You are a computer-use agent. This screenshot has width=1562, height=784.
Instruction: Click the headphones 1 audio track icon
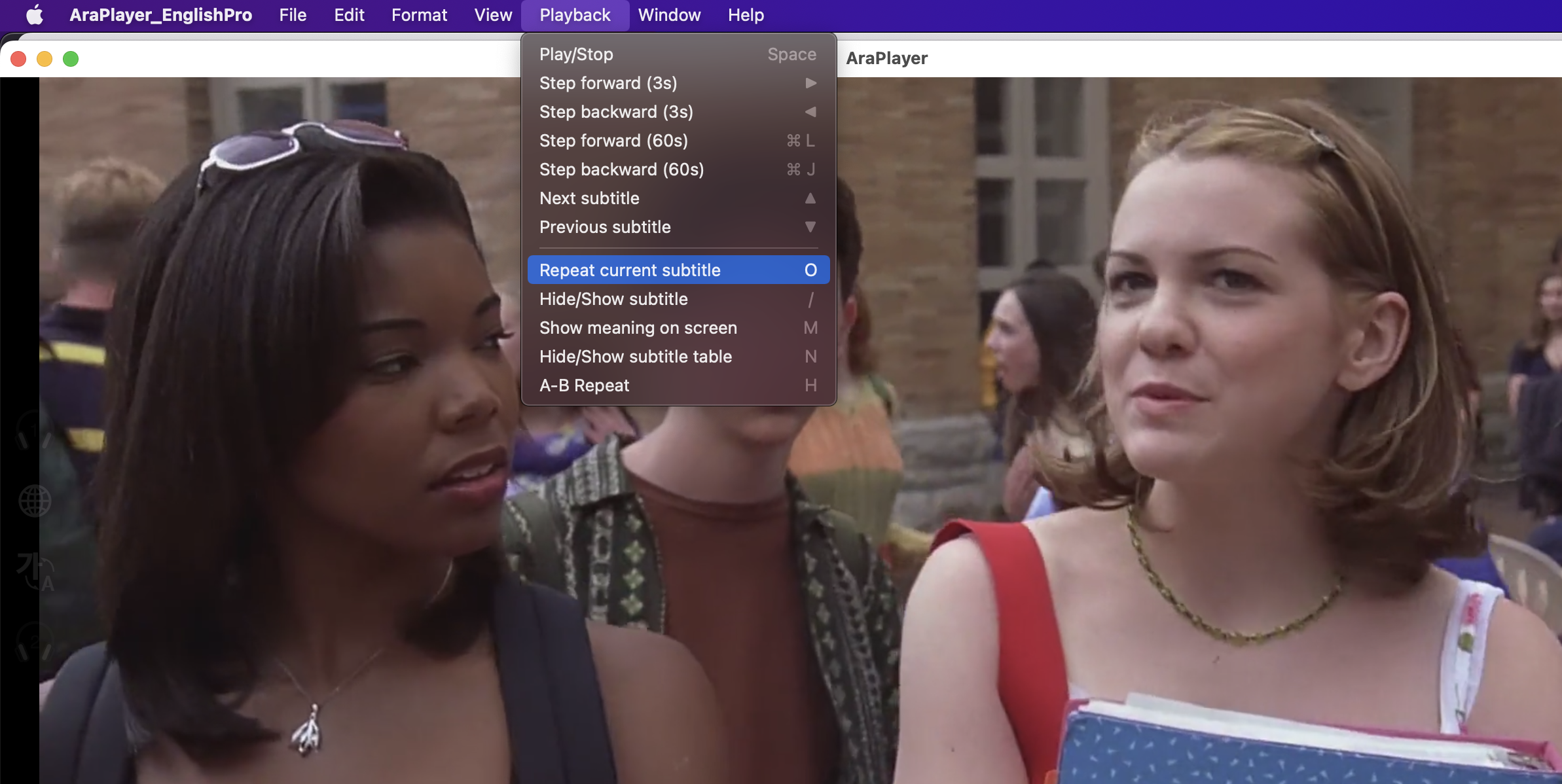pyautogui.click(x=34, y=431)
